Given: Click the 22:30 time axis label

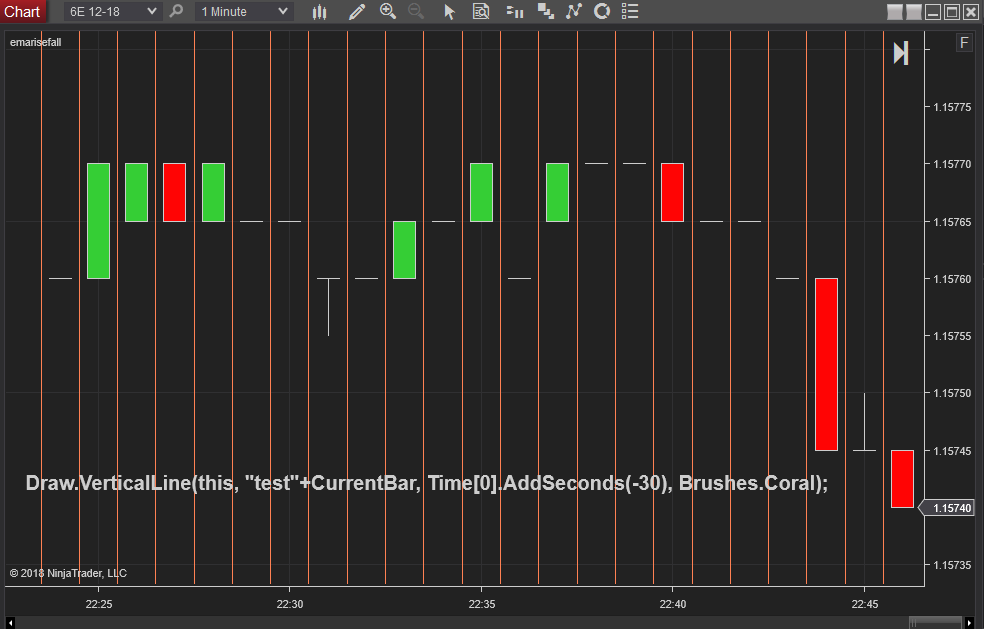Looking at the screenshot, I should [290, 604].
